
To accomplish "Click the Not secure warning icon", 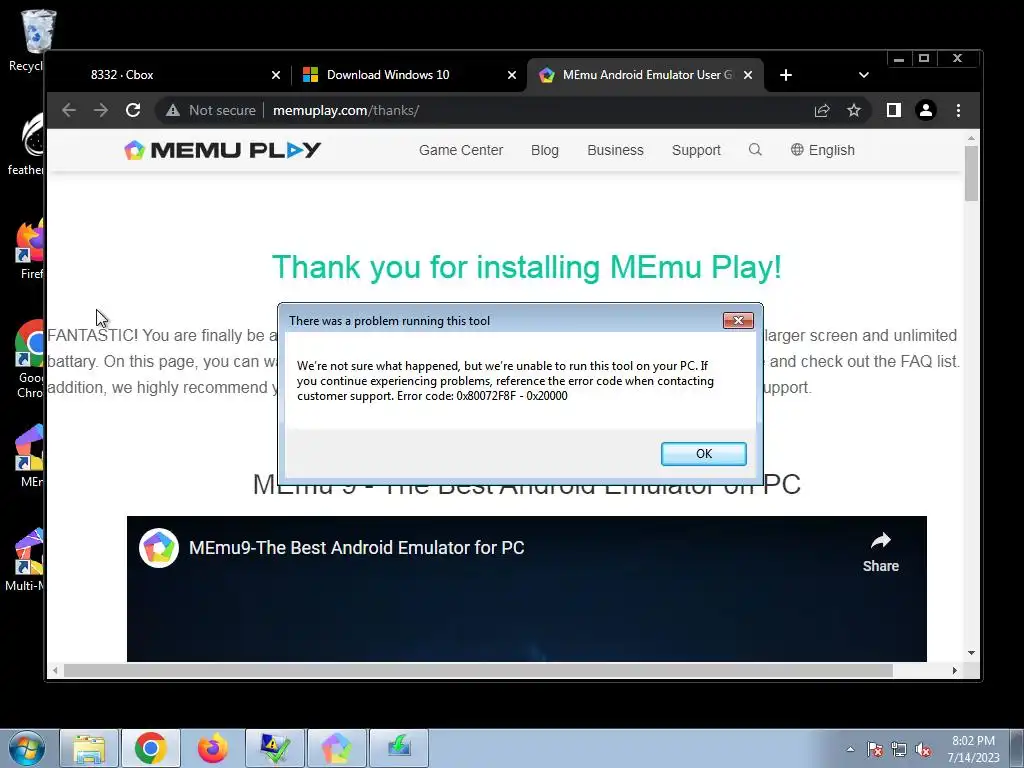I will (172, 110).
